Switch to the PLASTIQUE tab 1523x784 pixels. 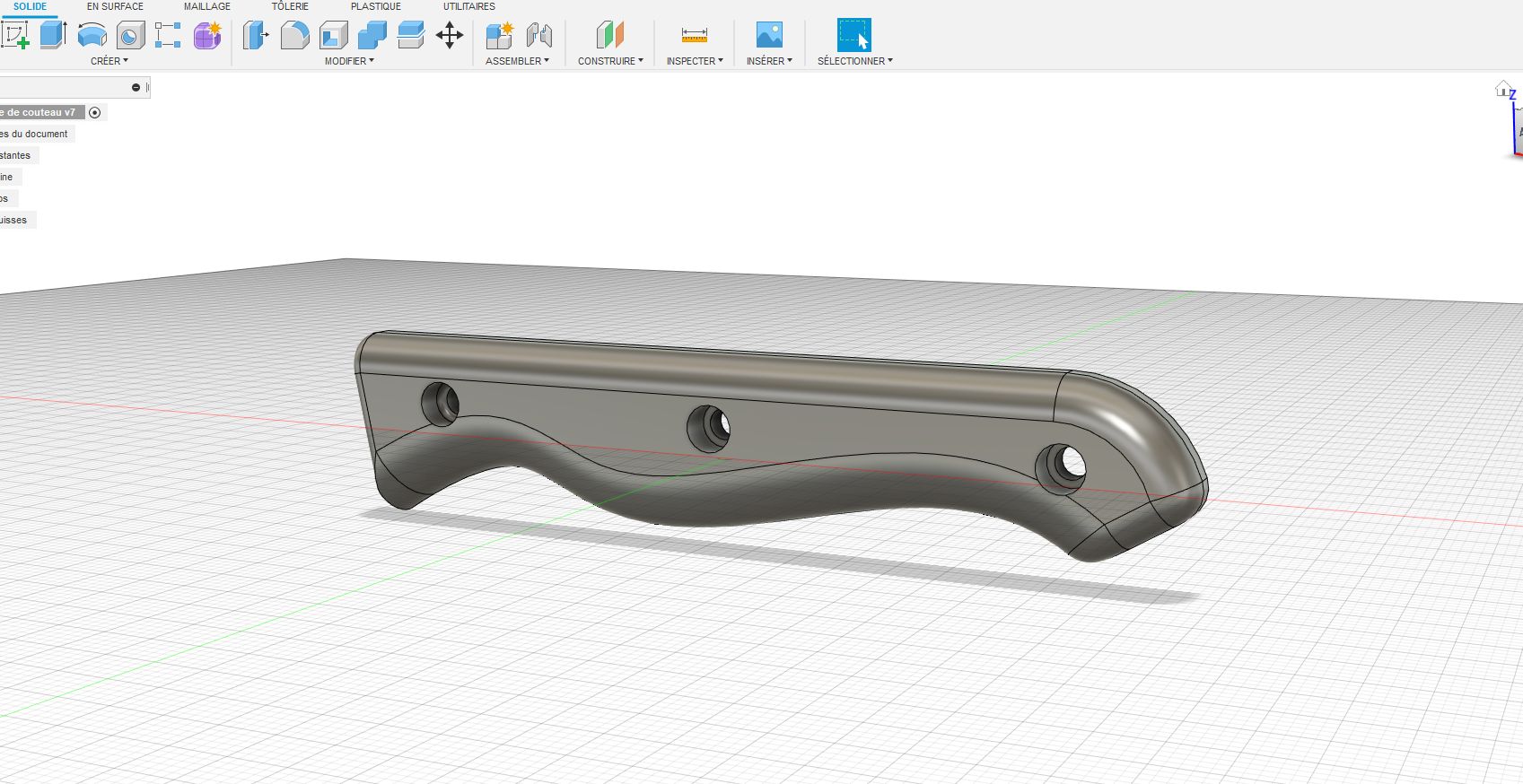(376, 6)
